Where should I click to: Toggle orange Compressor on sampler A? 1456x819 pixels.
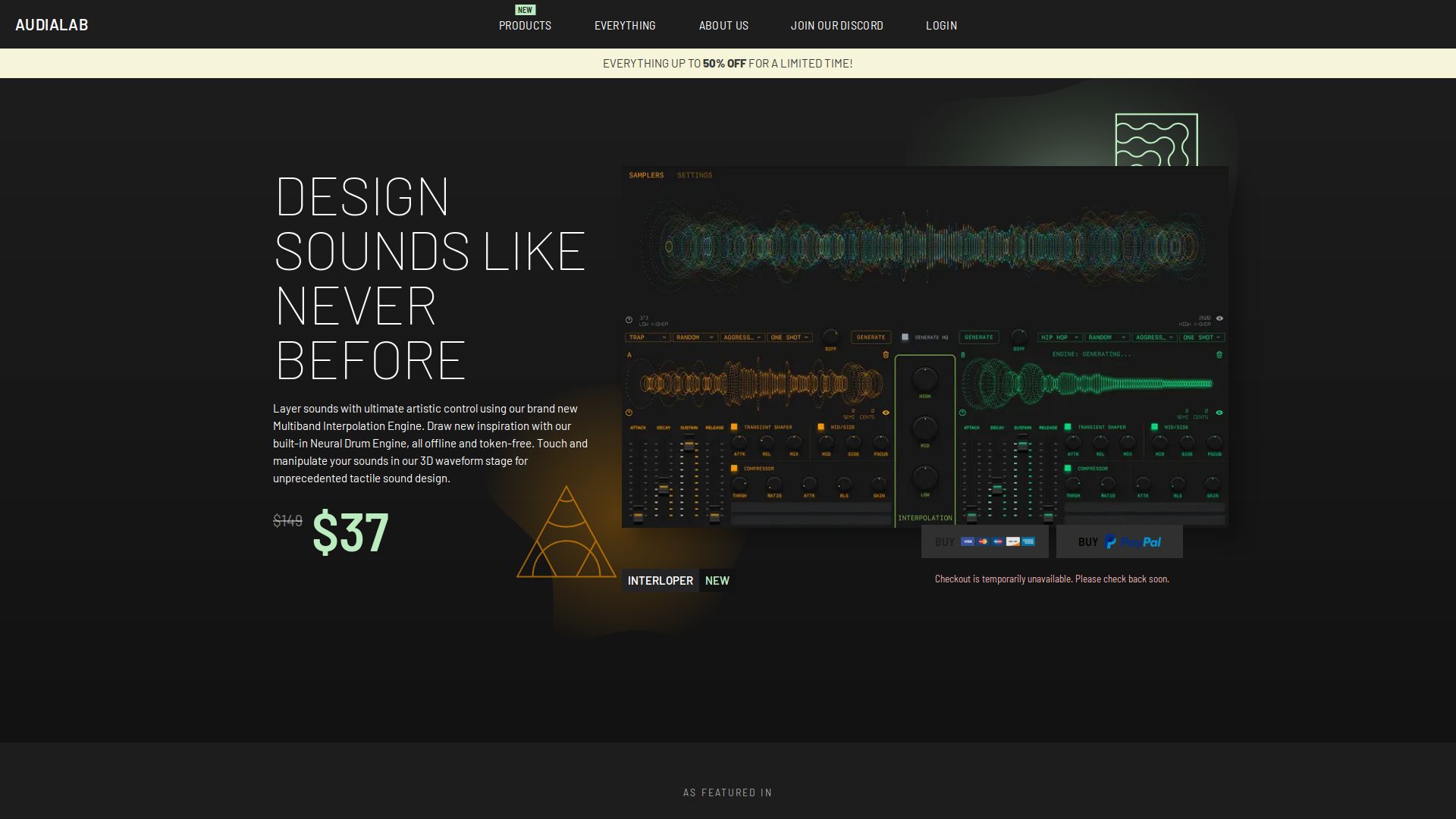point(734,468)
